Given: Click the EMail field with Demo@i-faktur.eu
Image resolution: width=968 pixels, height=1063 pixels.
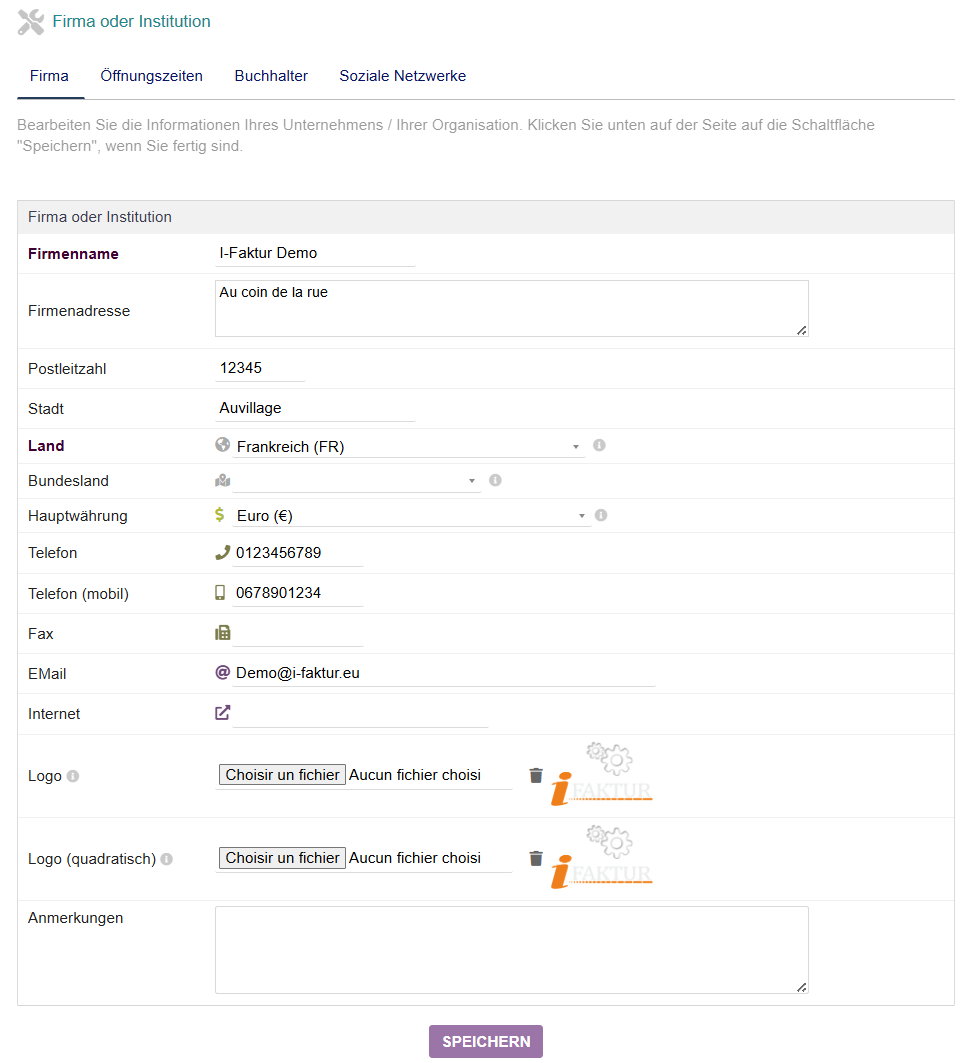Looking at the screenshot, I should point(443,673).
